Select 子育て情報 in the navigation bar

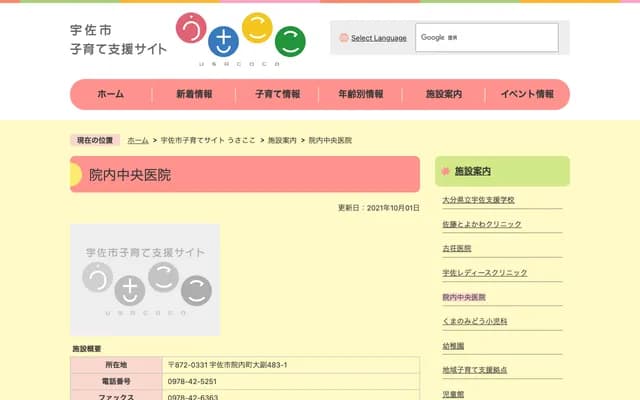click(277, 94)
